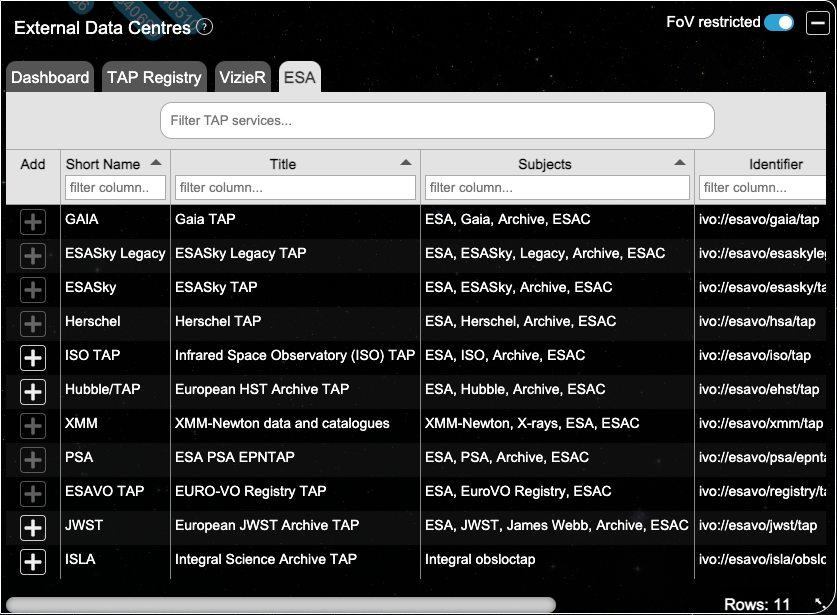Select 'XMM-Newton data and catalogues' cell

click(295, 423)
